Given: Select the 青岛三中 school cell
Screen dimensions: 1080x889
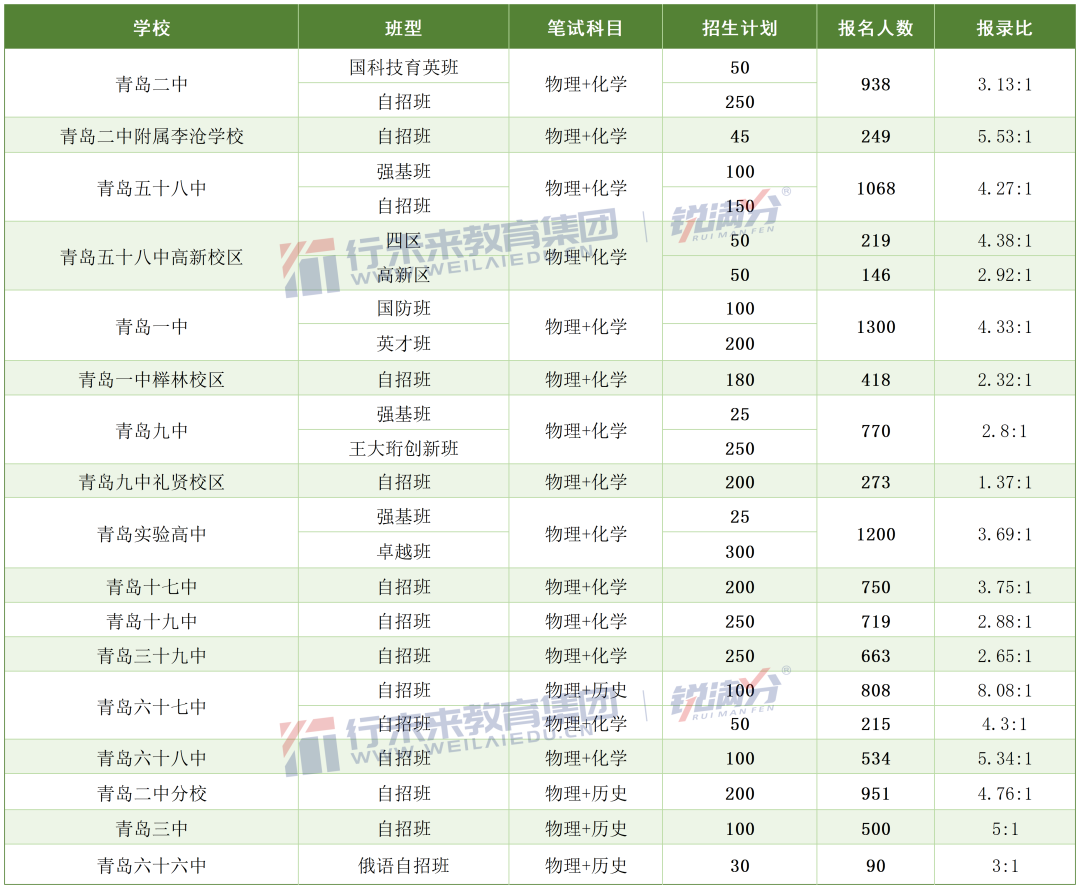Looking at the screenshot, I should [152, 828].
